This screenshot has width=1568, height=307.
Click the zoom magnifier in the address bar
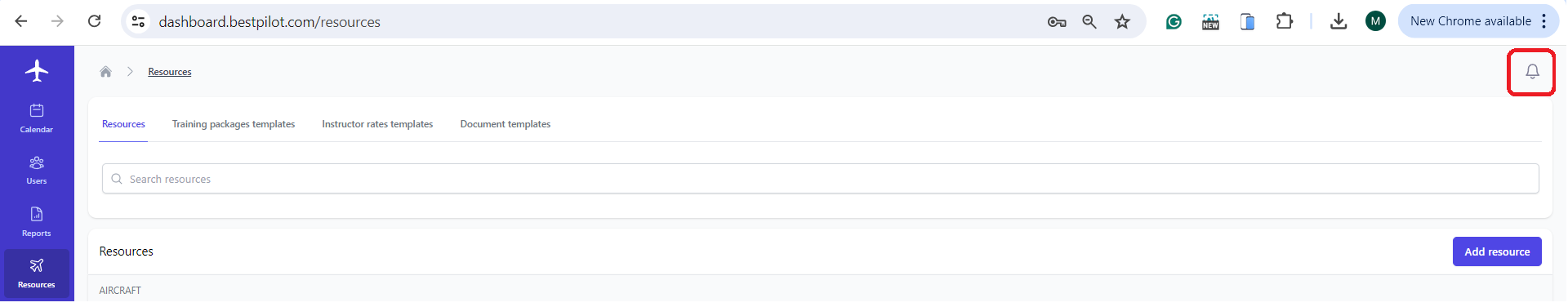coord(1089,22)
